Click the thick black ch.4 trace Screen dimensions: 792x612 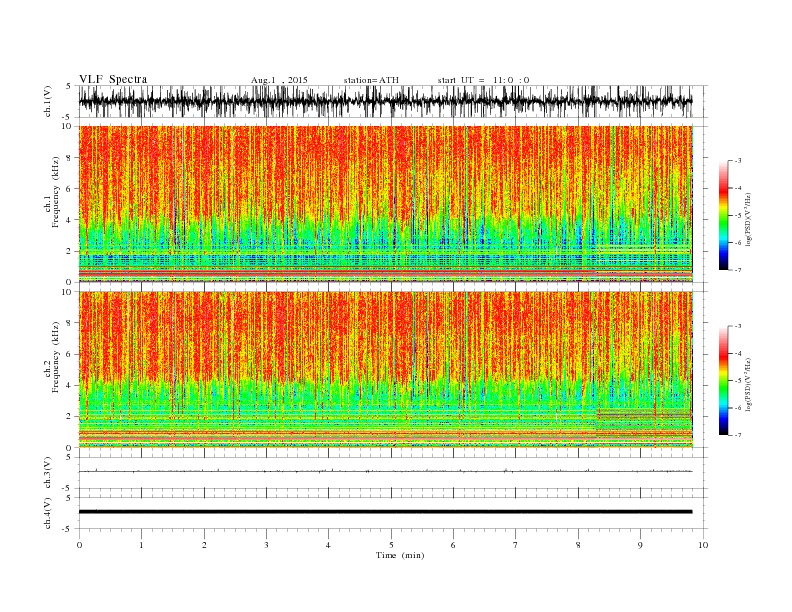pos(385,512)
